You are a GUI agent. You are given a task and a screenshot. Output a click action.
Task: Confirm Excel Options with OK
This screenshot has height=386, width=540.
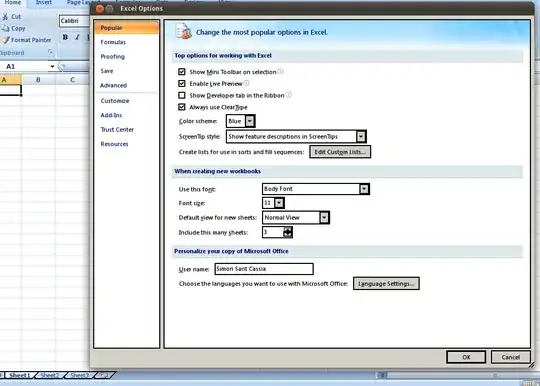(466, 357)
